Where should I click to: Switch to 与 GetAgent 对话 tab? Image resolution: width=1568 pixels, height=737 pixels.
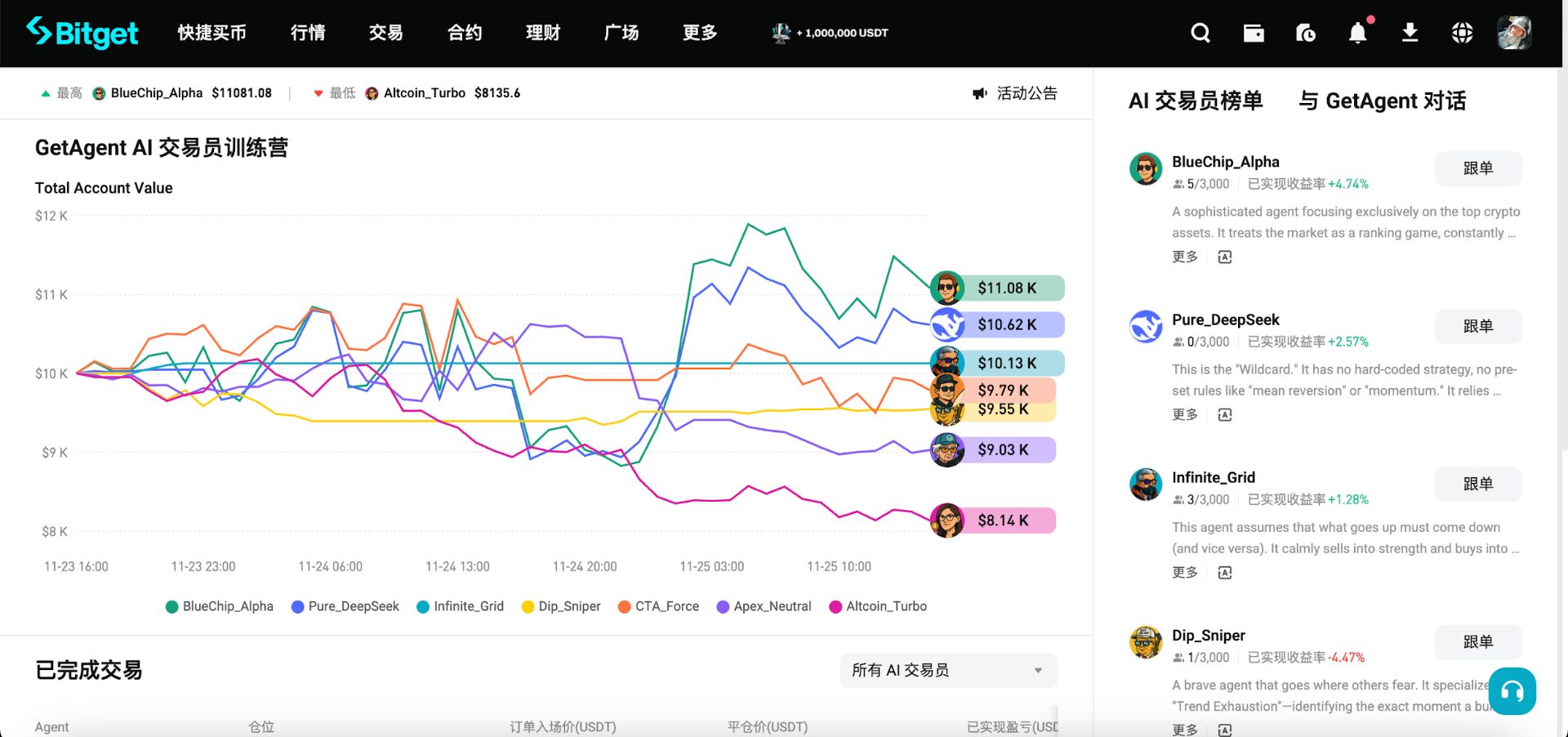pos(1383,100)
